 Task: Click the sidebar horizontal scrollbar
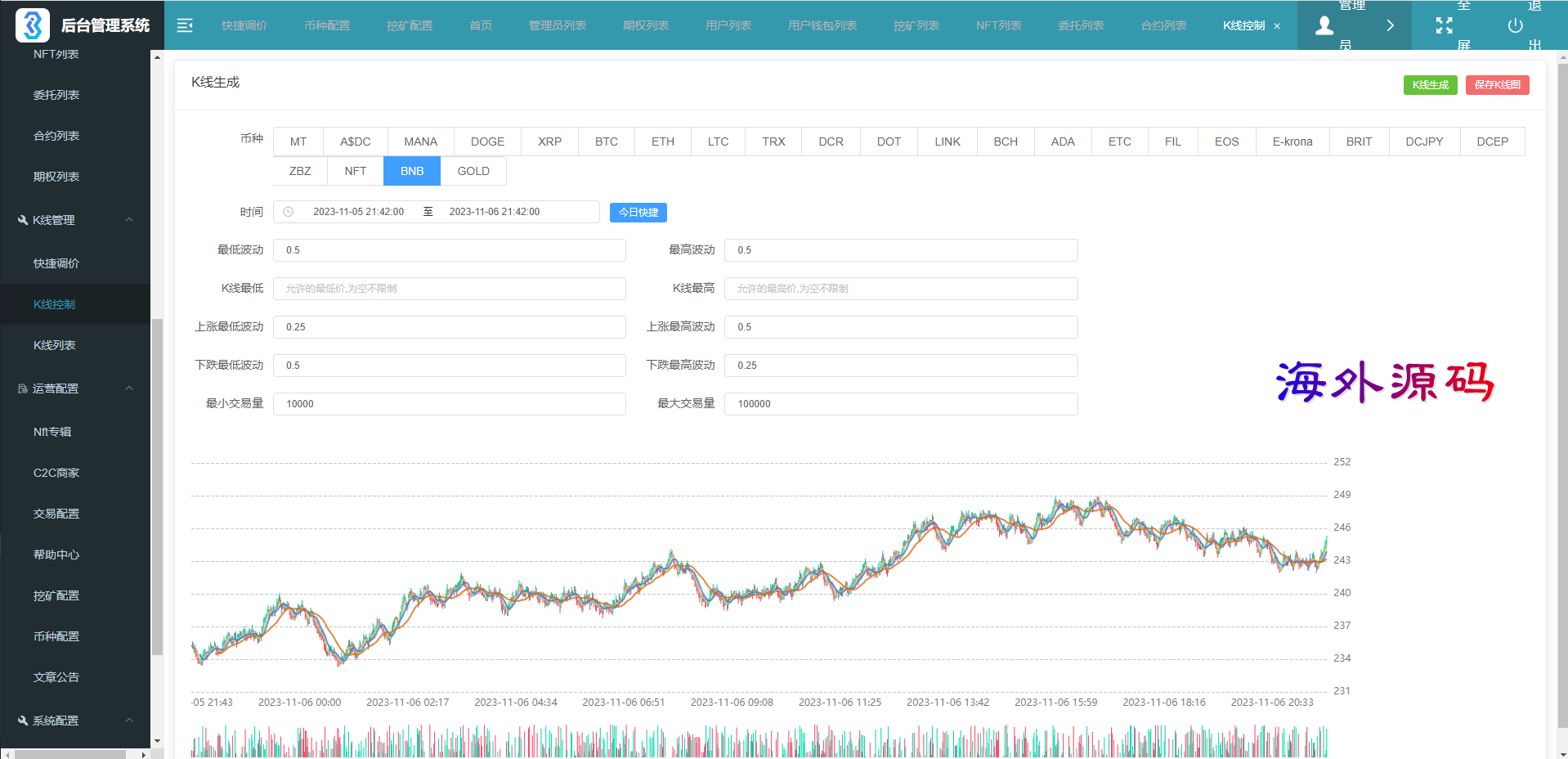click(x=69, y=754)
